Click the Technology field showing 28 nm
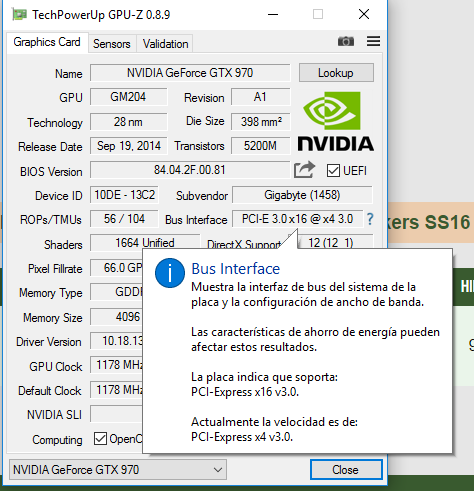 pyautogui.click(x=128, y=122)
